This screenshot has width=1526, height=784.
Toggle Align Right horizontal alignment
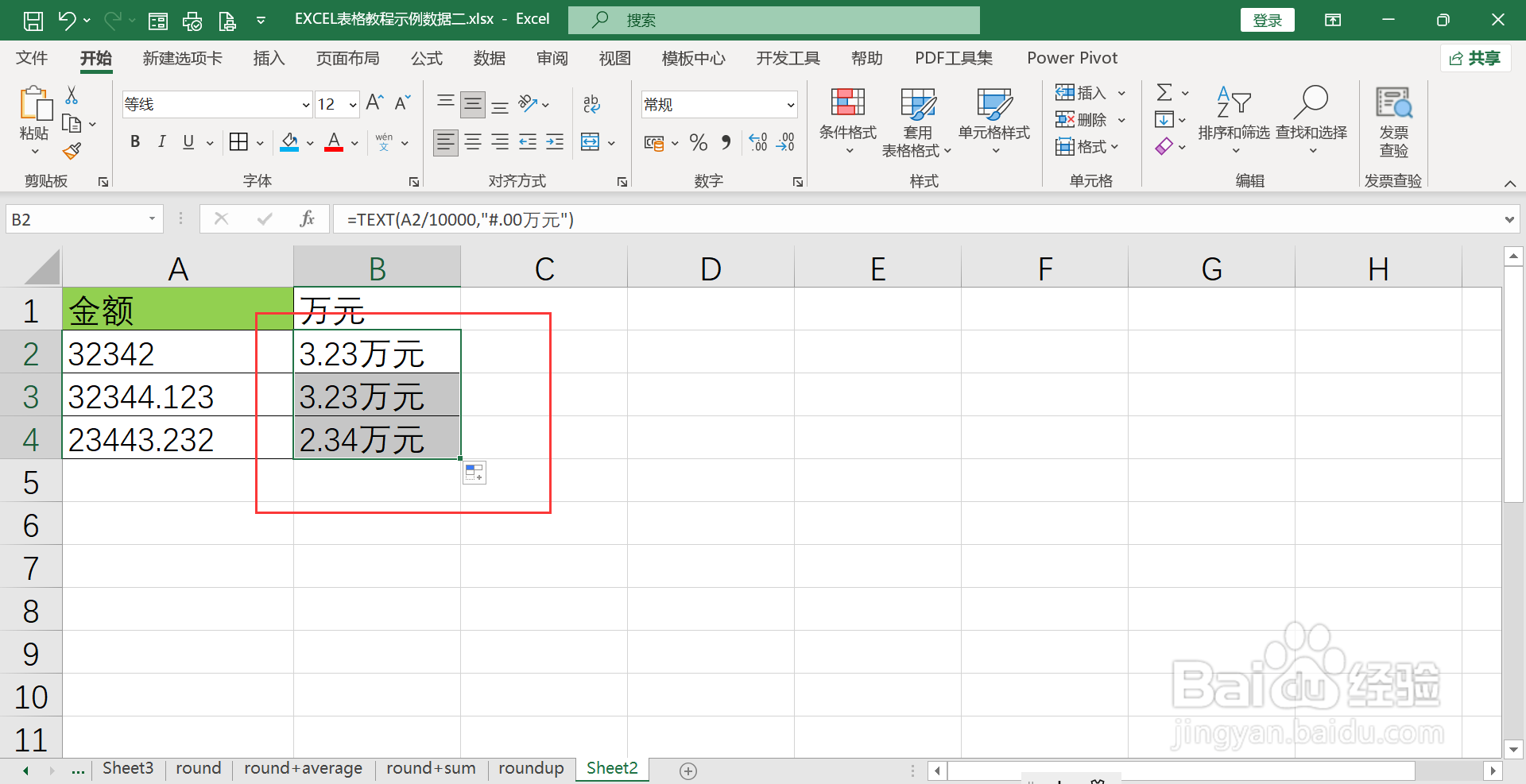pyautogui.click(x=500, y=143)
